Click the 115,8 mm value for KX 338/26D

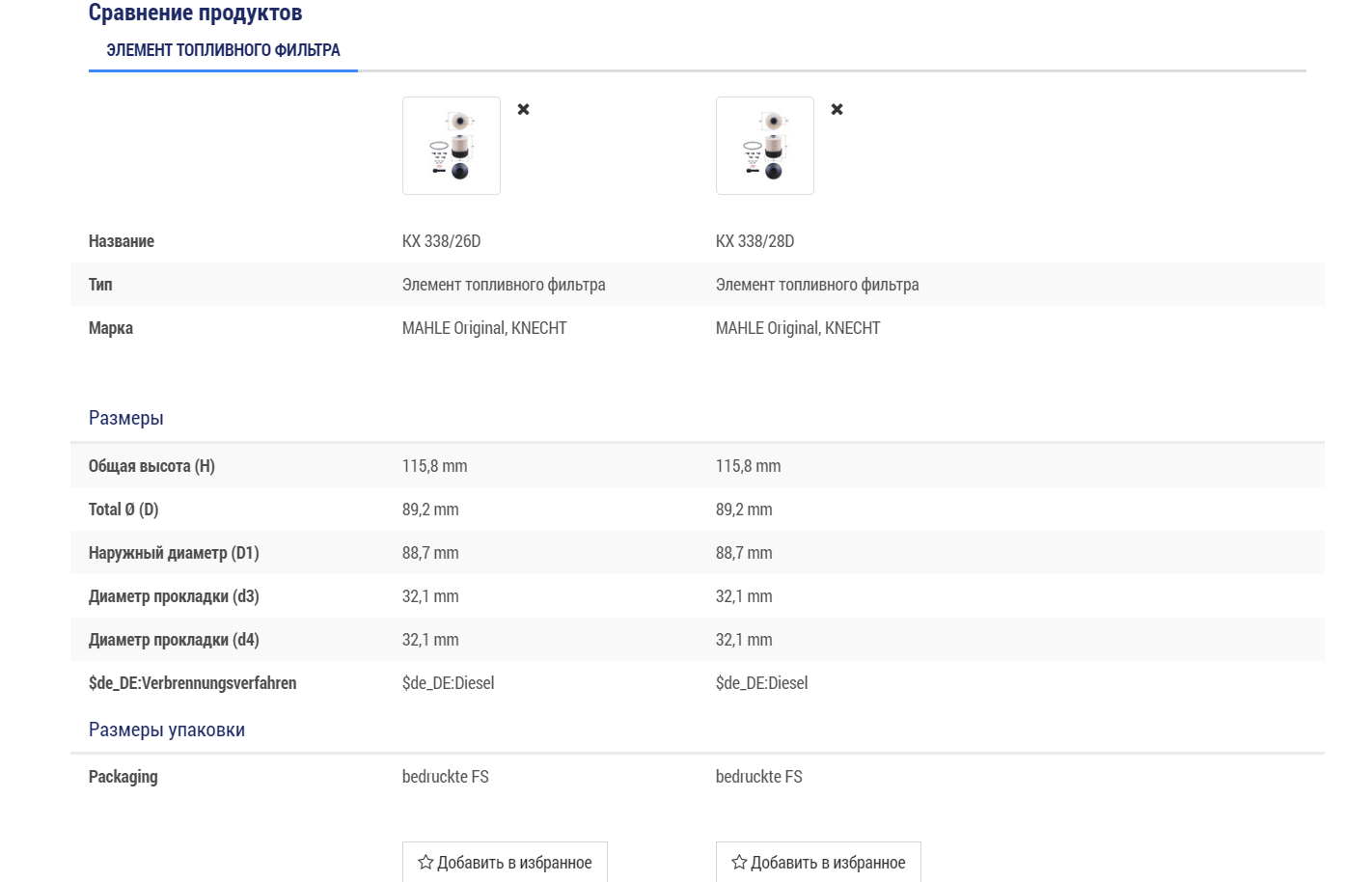[x=435, y=466]
